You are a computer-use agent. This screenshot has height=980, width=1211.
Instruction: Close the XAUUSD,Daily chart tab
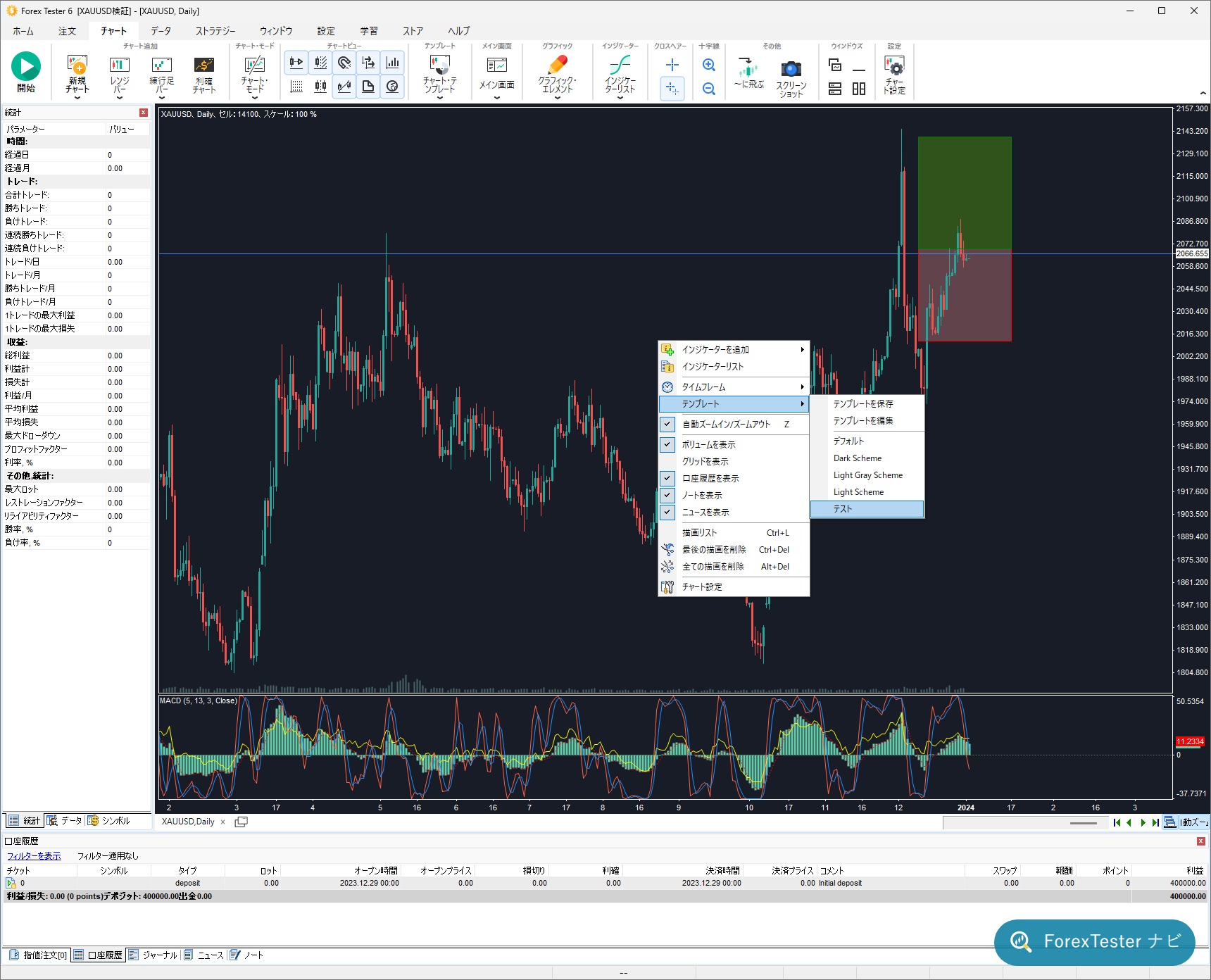[x=223, y=822]
